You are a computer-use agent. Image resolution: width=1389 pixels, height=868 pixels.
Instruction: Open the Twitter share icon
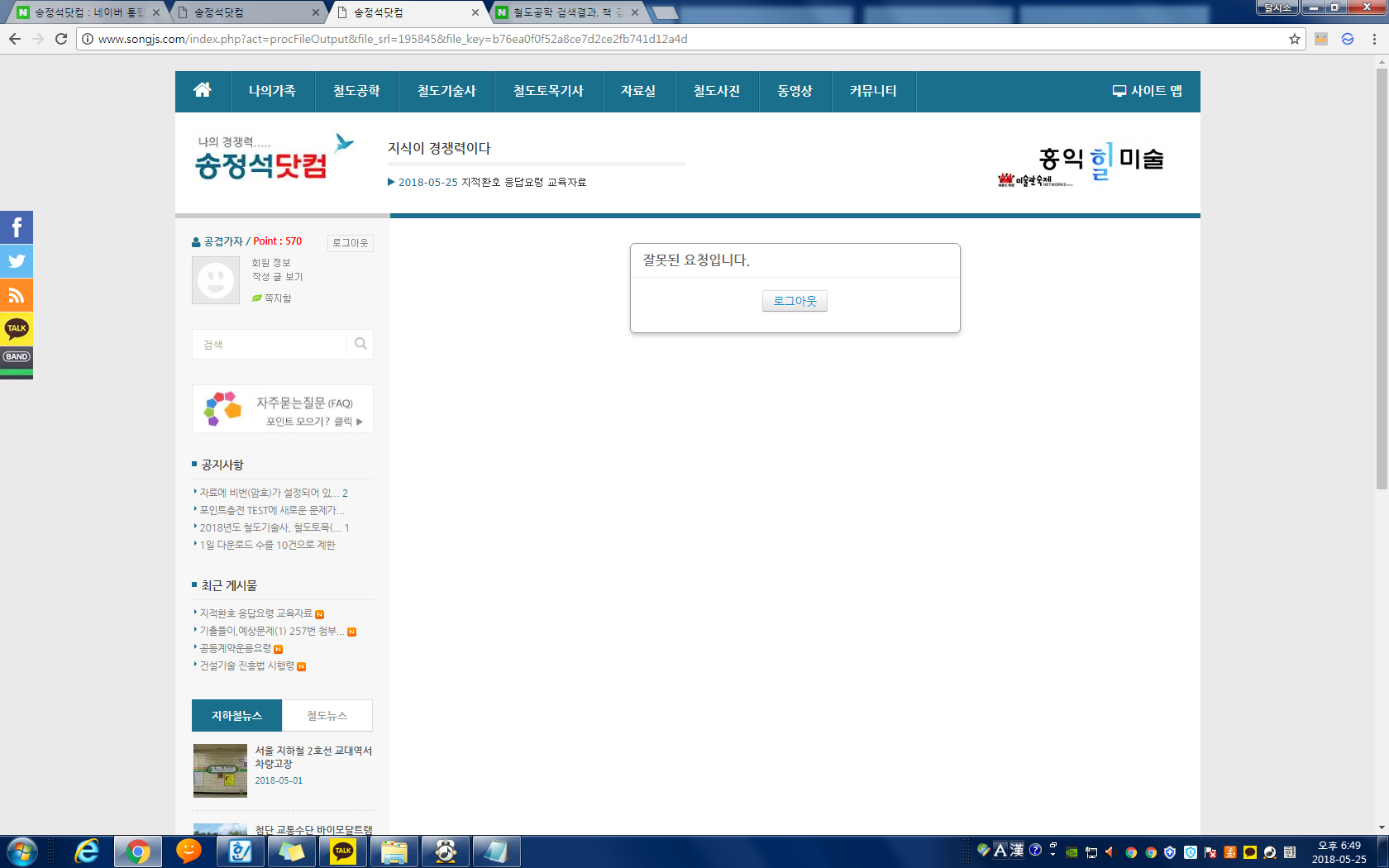17,261
